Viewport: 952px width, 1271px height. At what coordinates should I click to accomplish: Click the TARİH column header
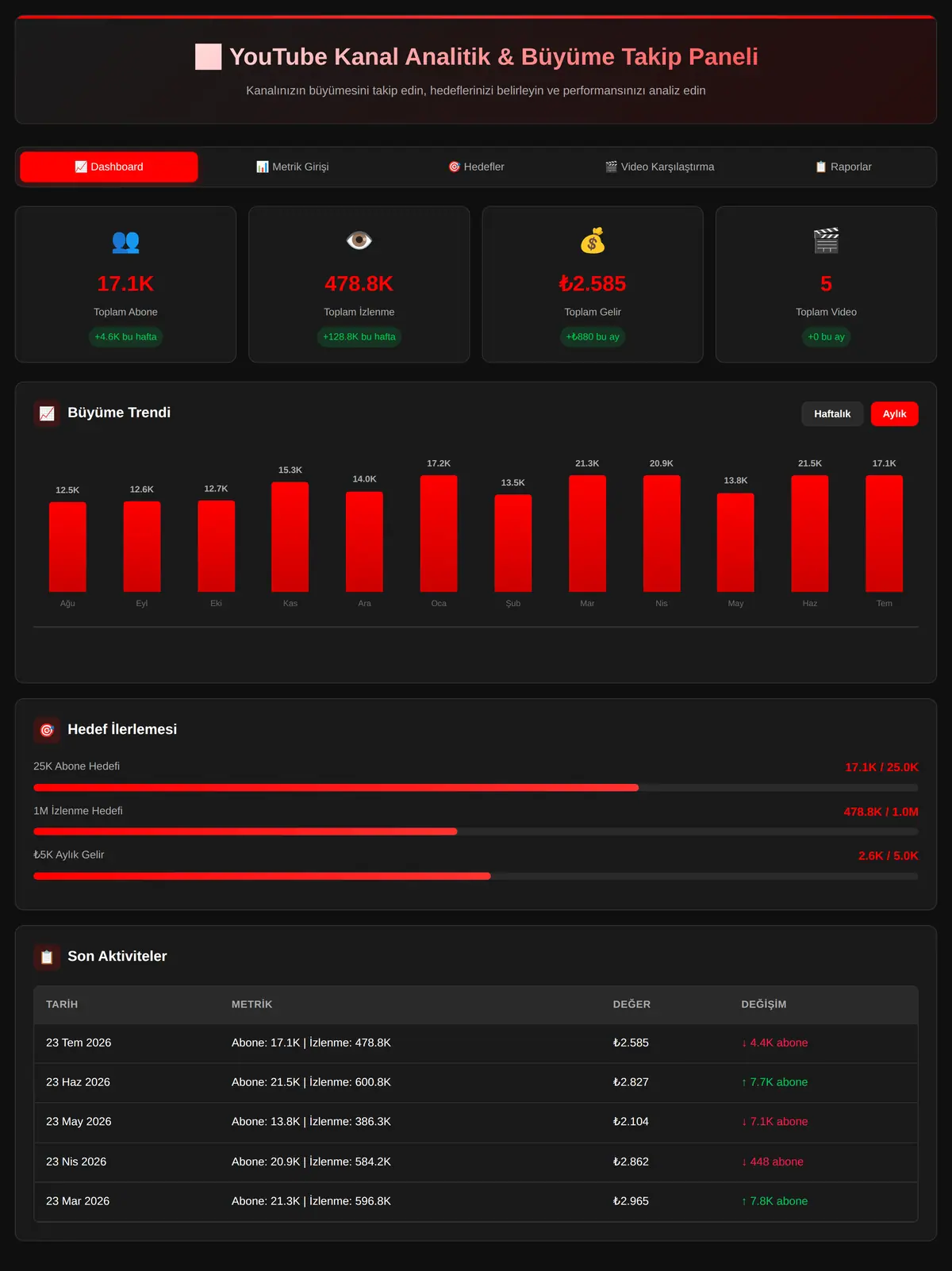(62, 1004)
